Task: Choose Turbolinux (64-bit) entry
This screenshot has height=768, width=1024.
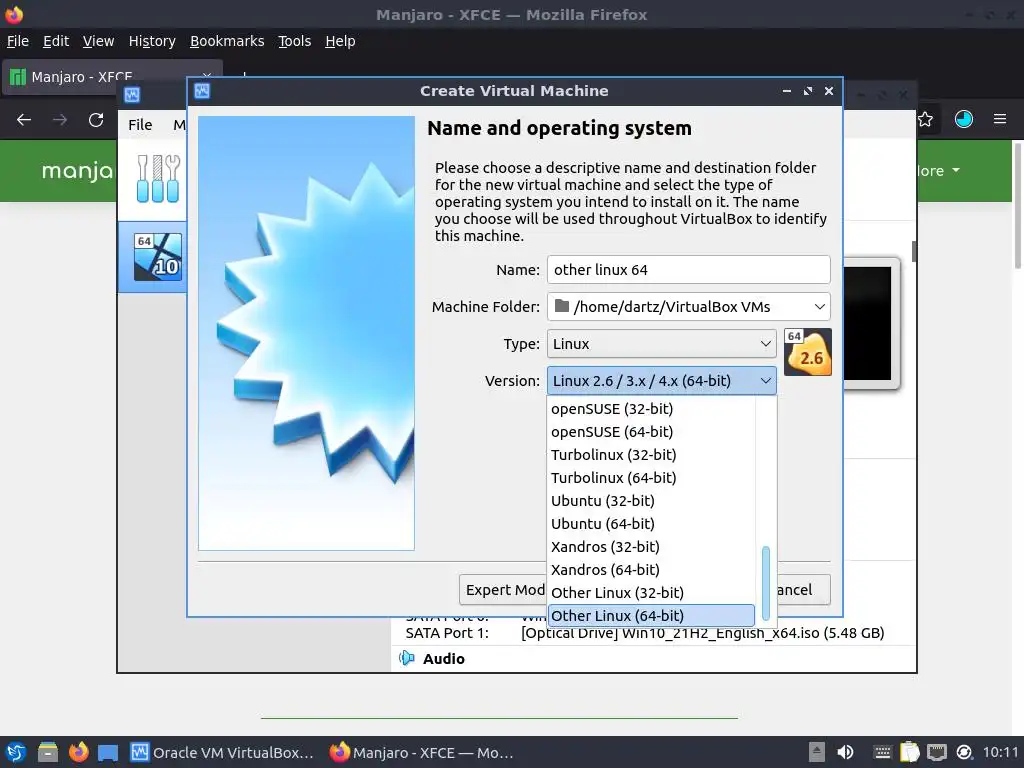Action: tap(651, 478)
